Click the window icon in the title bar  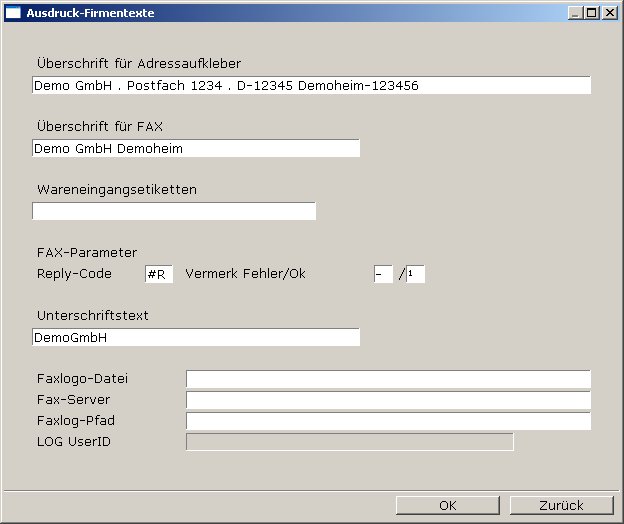[13, 13]
